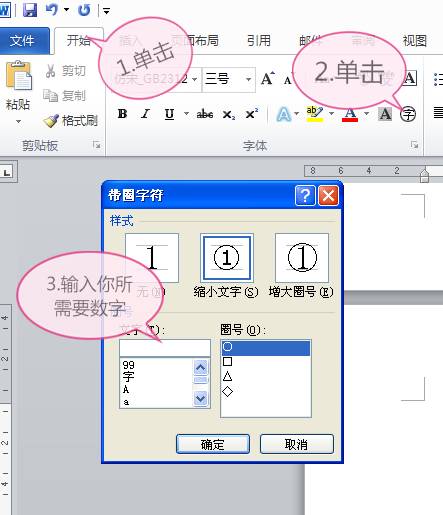Select the square enclosure shape

pos(227,361)
